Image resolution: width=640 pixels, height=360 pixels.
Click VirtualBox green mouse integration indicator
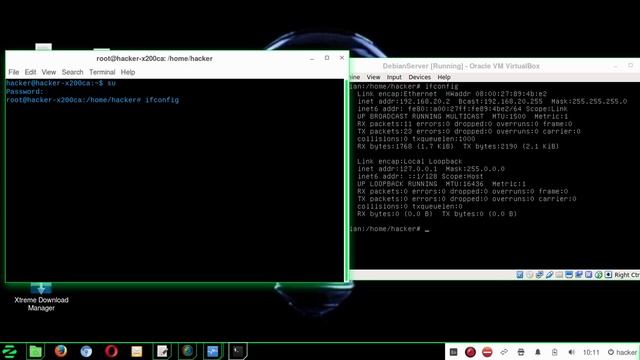(598, 275)
